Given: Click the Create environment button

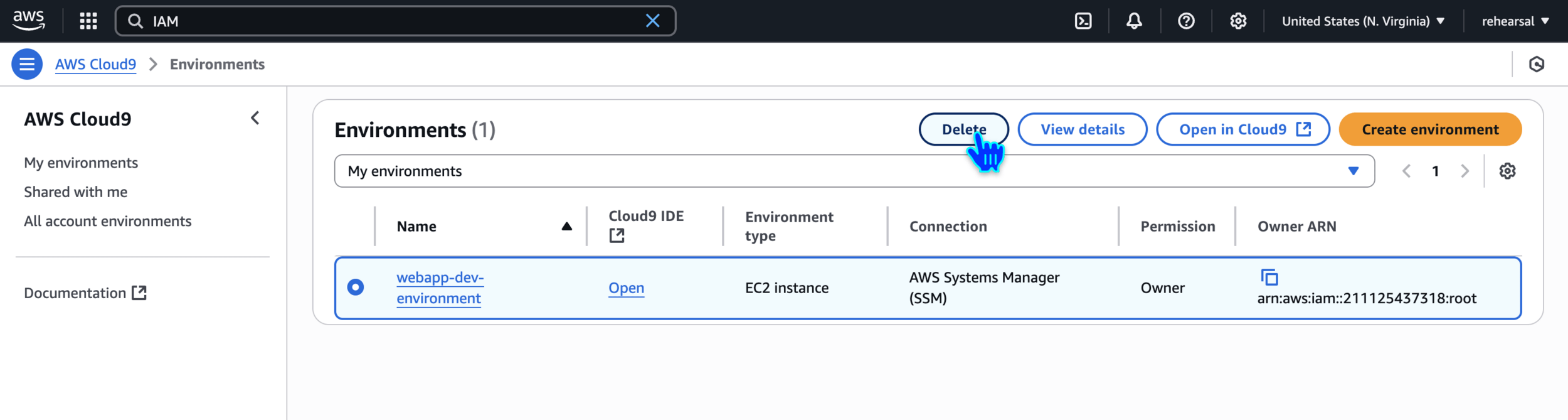Looking at the screenshot, I should click(x=1430, y=129).
